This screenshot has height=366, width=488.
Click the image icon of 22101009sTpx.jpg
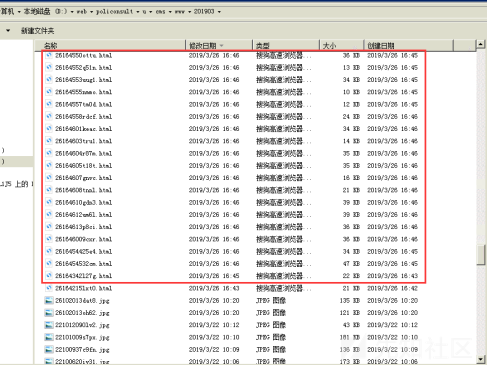click(49, 337)
